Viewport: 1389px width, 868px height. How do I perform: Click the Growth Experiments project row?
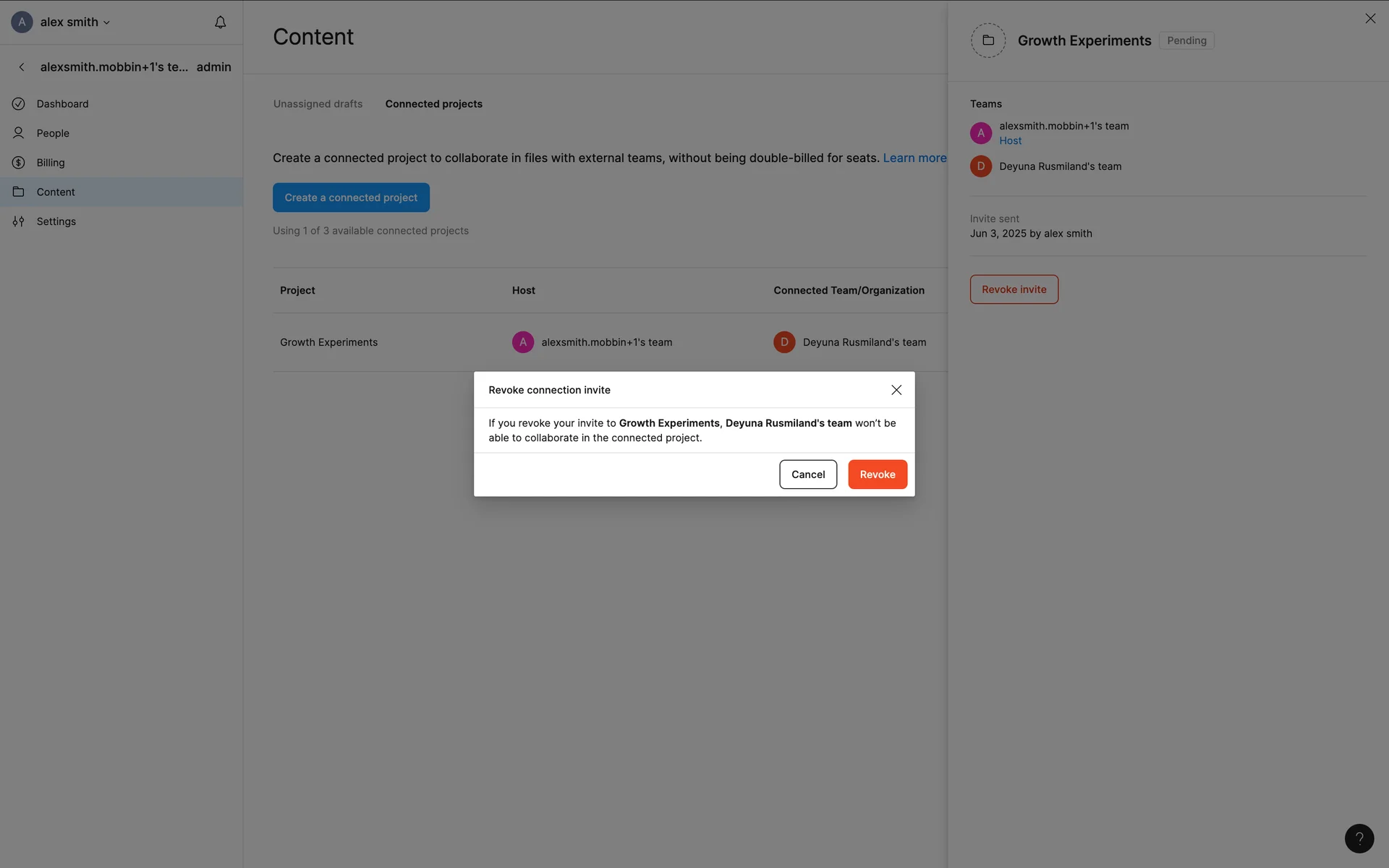328,342
